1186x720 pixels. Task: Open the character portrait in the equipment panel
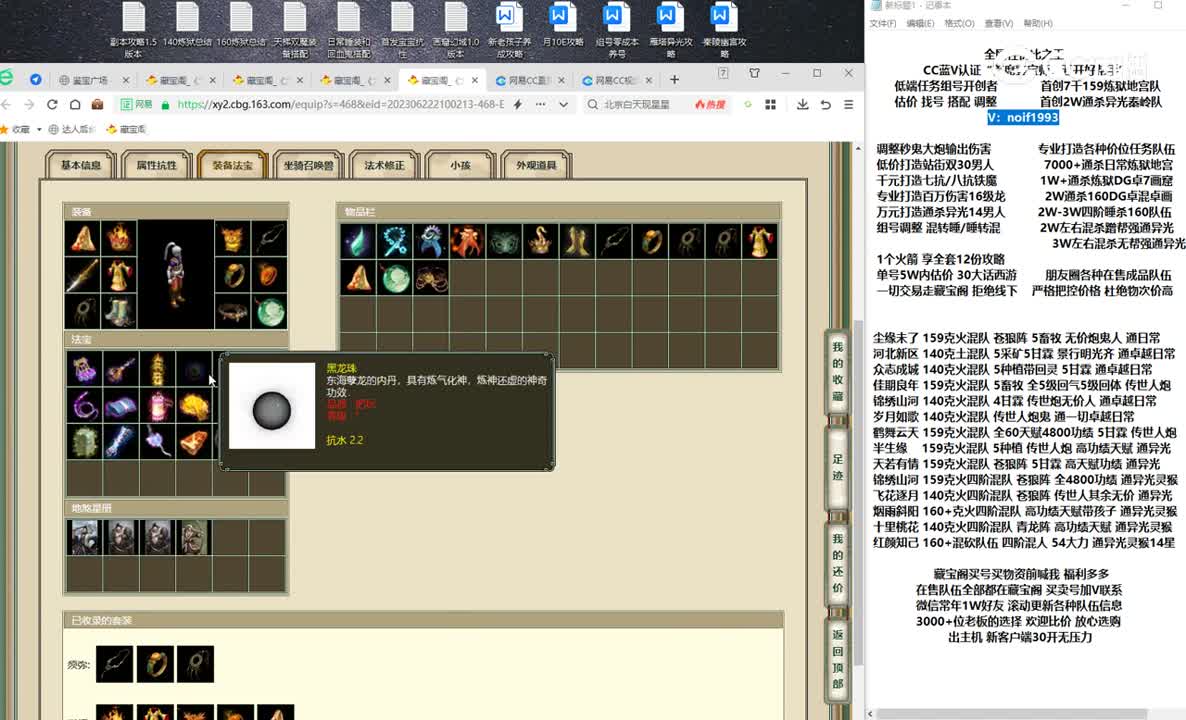point(176,275)
